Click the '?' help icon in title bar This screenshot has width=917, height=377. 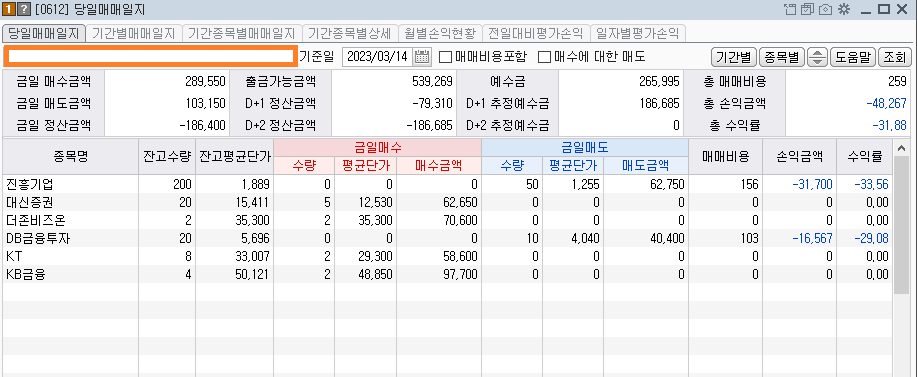24,9
